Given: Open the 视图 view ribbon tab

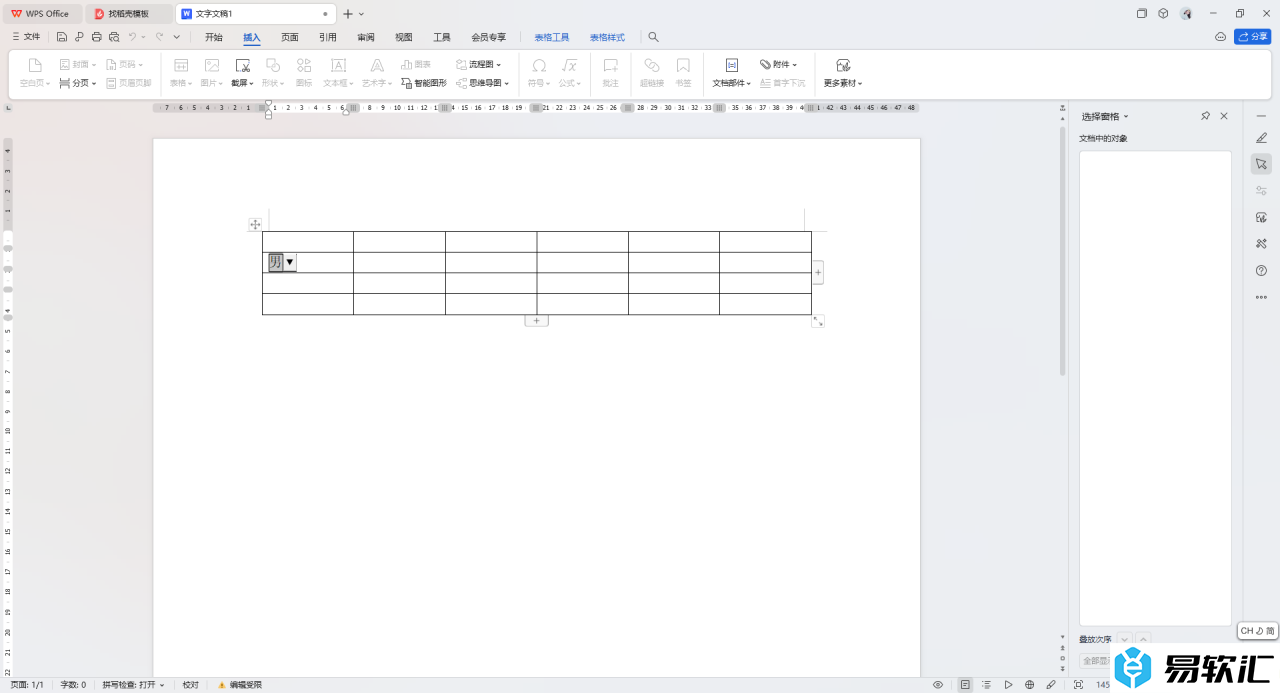Looking at the screenshot, I should pyautogui.click(x=404, y=37).
